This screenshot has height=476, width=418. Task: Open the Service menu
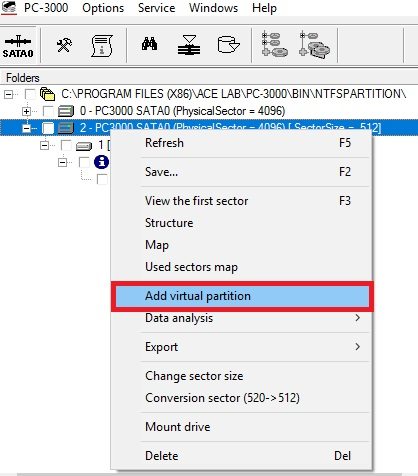[156, 8]
